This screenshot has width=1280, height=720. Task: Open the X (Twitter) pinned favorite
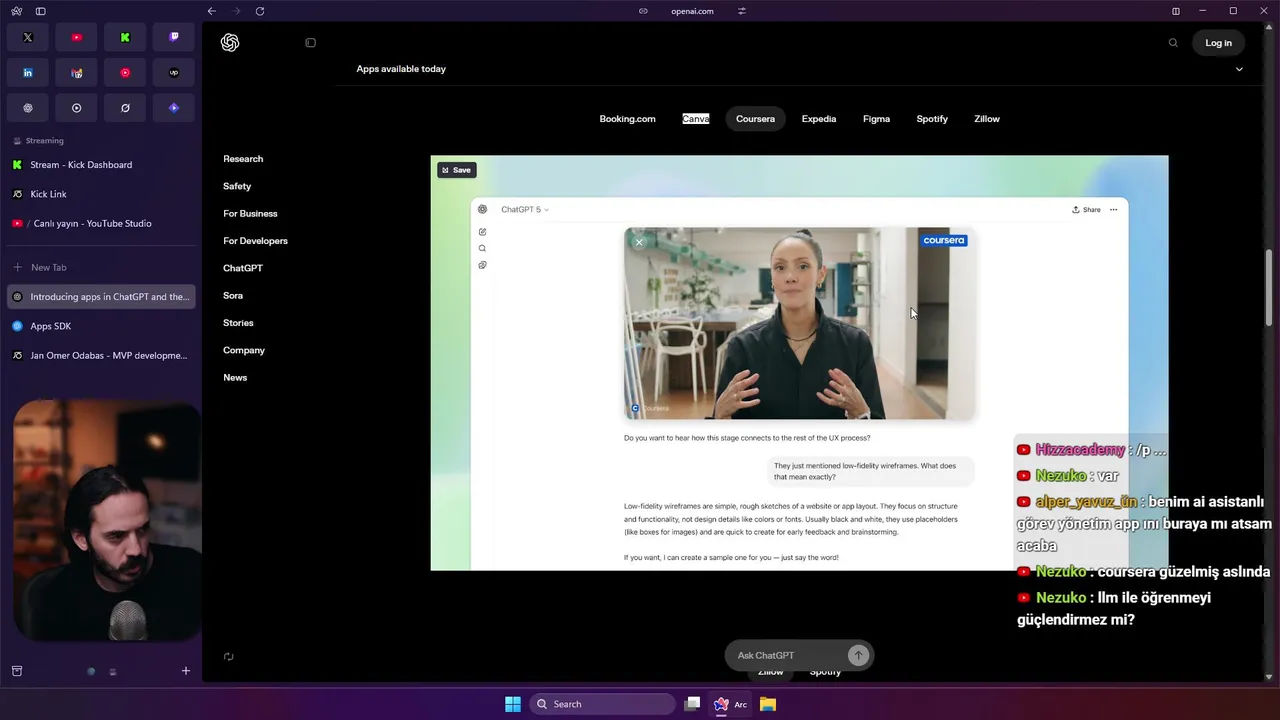pyautogui.click(x=28, y=37)
